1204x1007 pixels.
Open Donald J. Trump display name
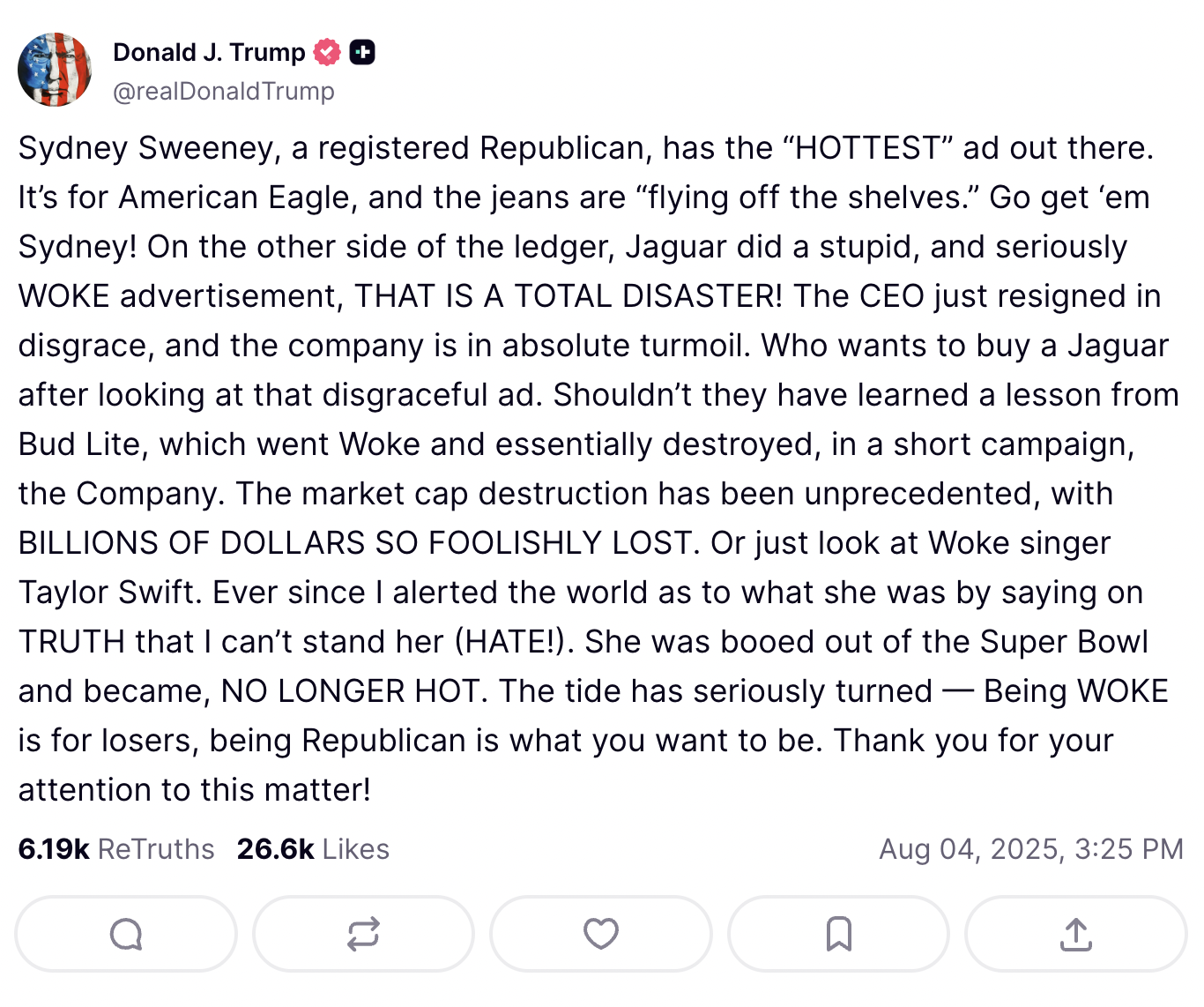[209, 53]
